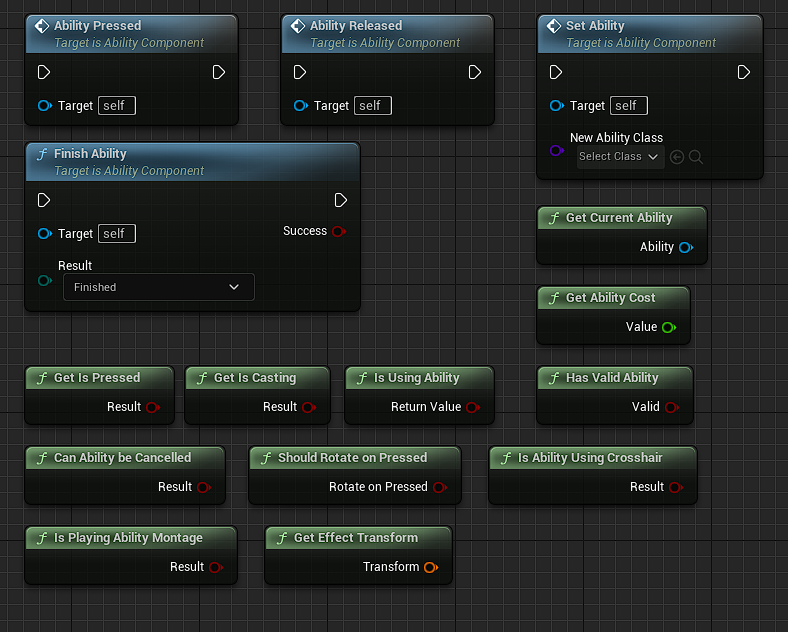This screenshot has width=788, height=632.
Task: Click the browse magnifier icon beside Select Class
Action: (x=696, y=157)
